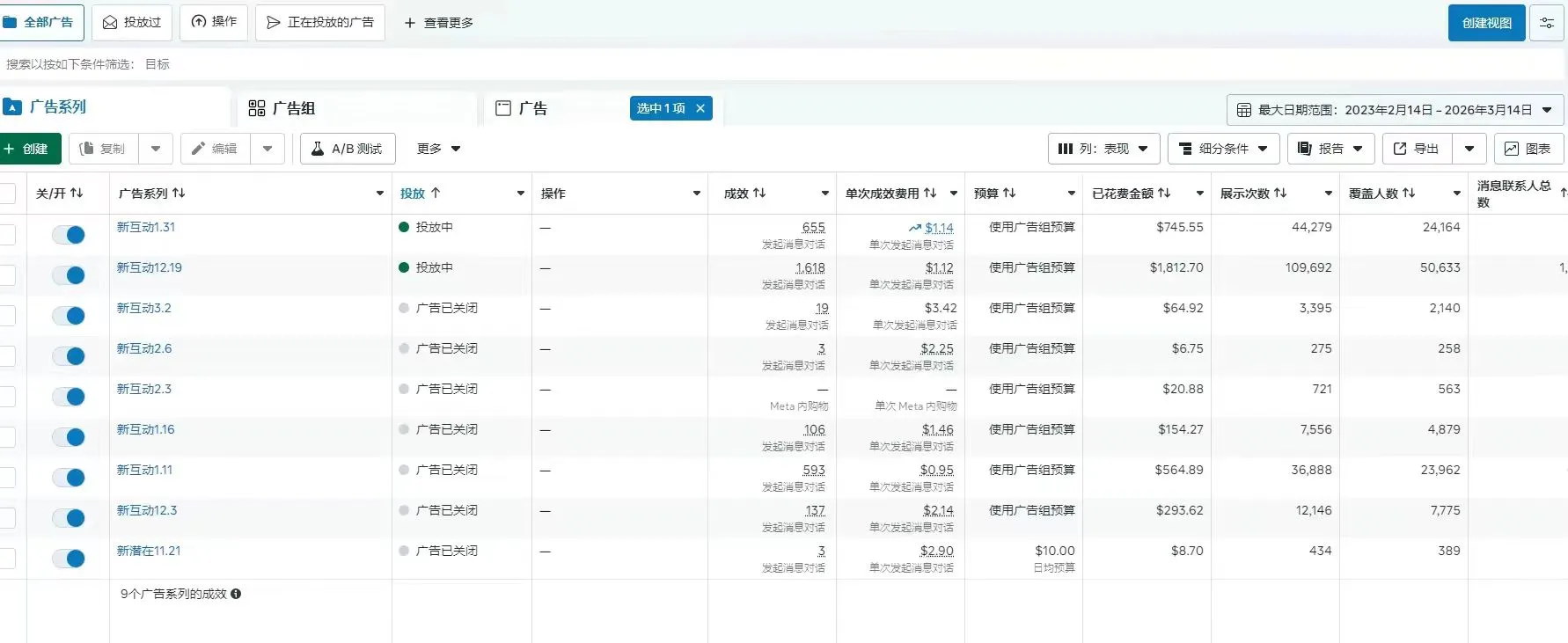Switch to the 广告组 tab

click(356, 108)
